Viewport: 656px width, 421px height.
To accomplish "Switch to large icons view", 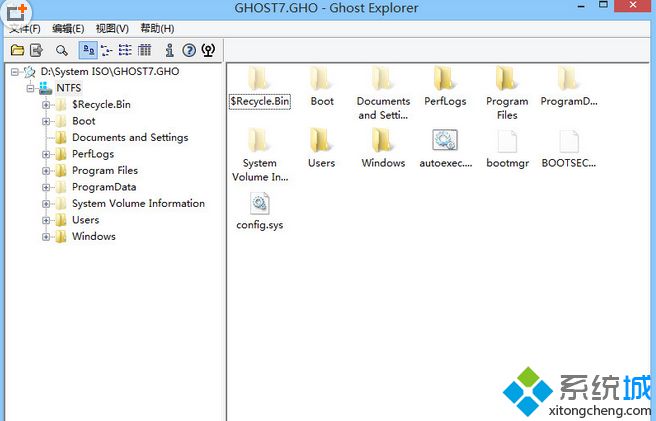I will click(x=88, y=50).
